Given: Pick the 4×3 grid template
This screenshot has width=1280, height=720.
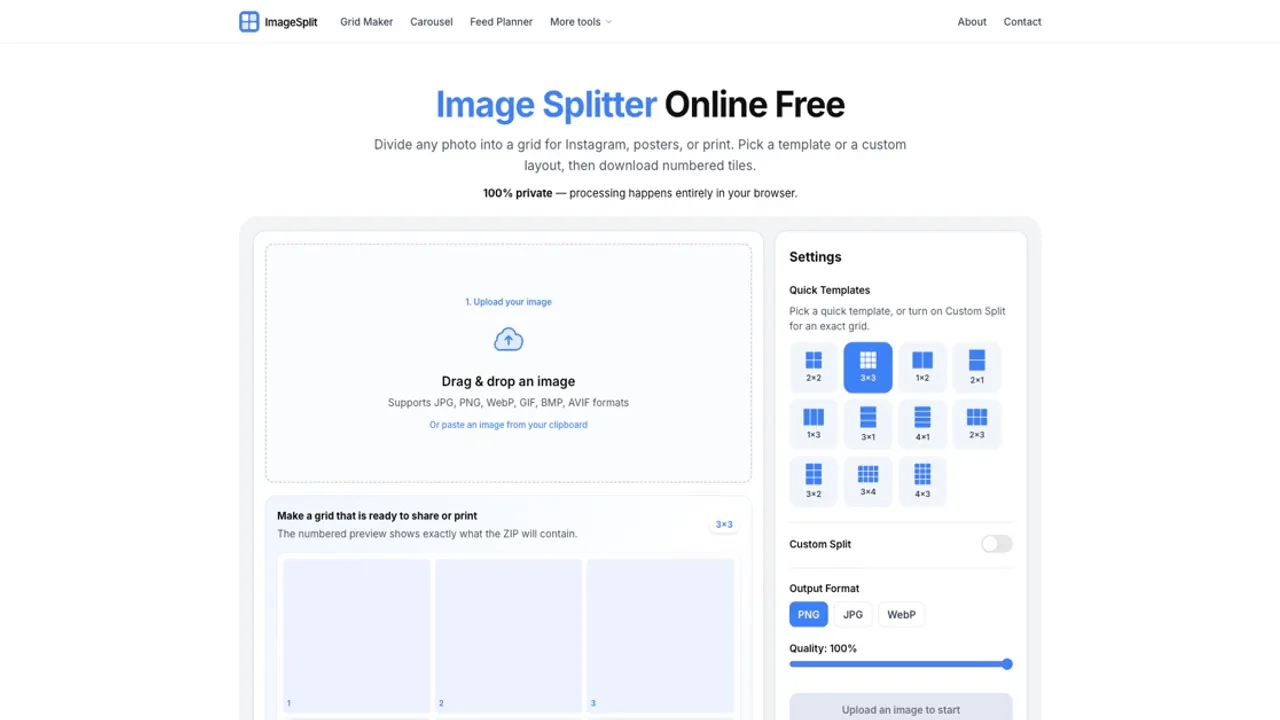Looking at the screenshot, I should (922, 481).
